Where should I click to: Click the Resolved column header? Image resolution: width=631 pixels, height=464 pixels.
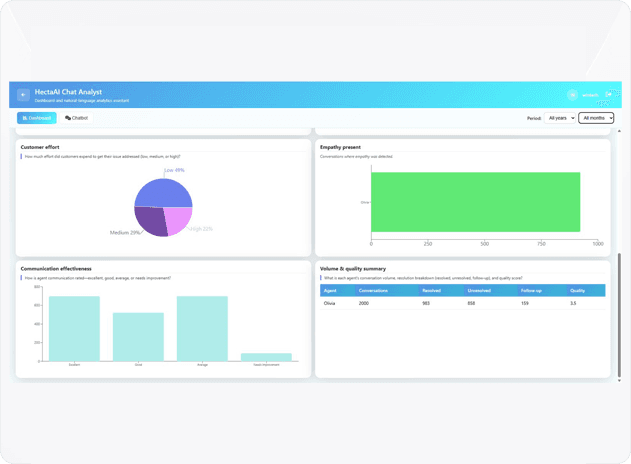431,291
